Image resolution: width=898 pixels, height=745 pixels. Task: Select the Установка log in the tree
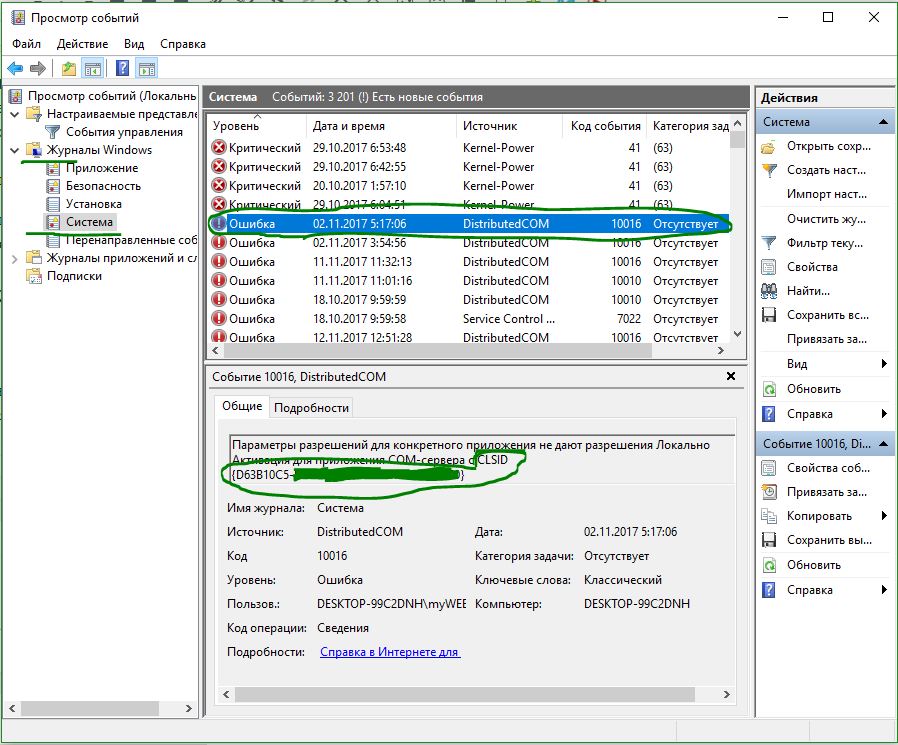(x=93, y=204)
